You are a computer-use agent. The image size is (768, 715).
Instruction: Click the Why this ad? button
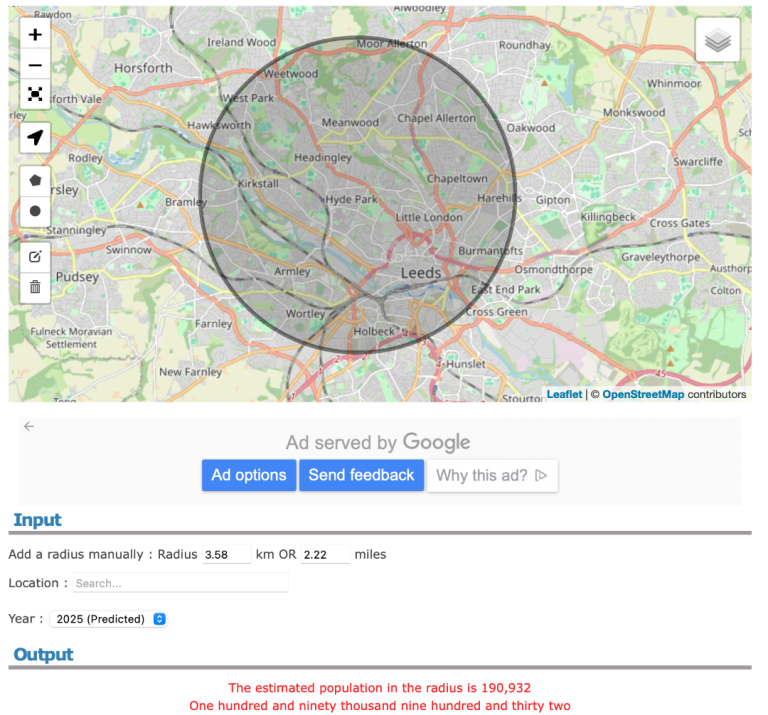492,475
